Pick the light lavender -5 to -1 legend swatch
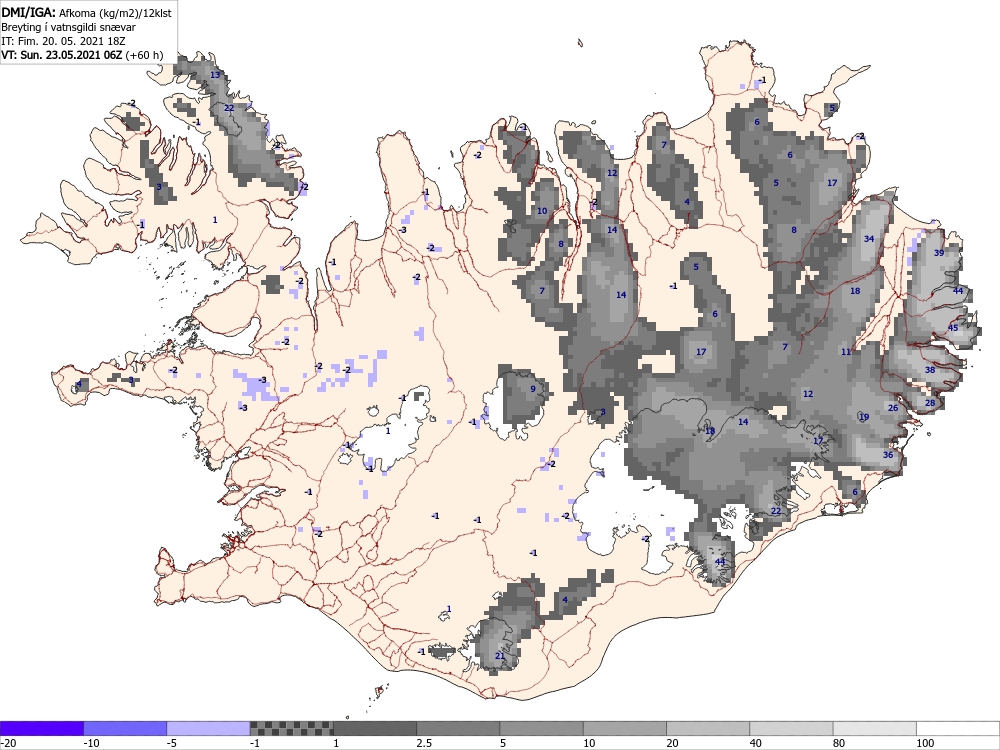Screen dimensions: 1000x750 (x=209, y=728)
